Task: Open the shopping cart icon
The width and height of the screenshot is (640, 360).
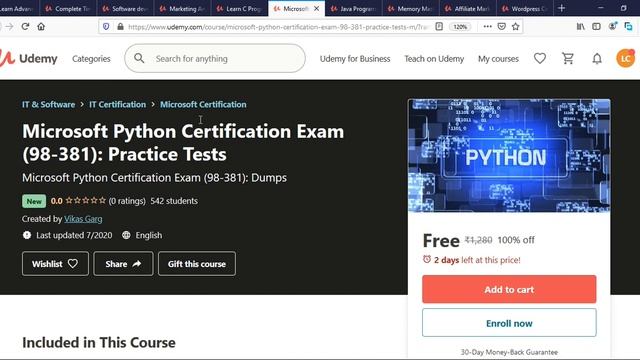Action: point(568,58)
